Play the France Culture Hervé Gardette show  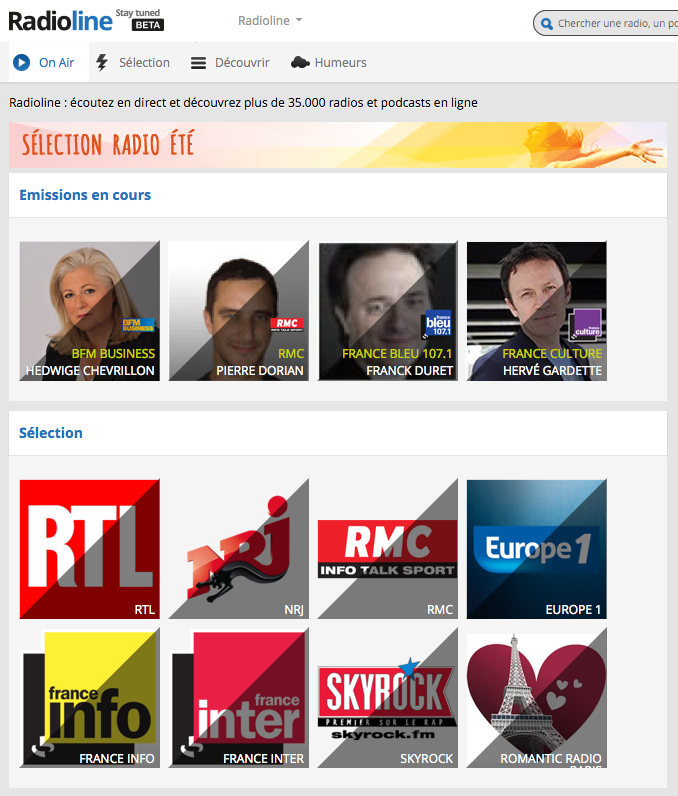tap(536, 311)
